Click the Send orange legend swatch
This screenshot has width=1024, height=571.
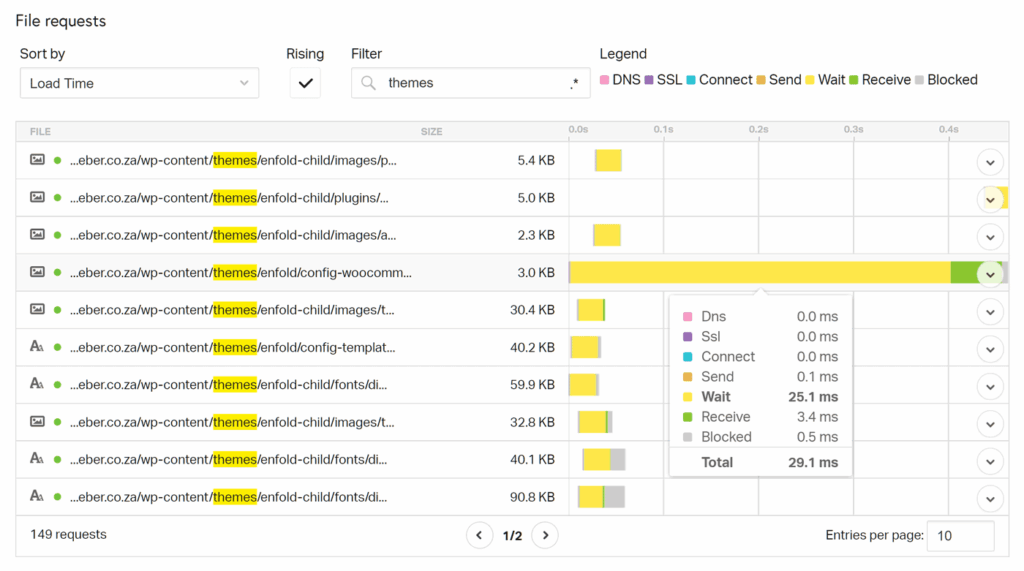tap(761, 80)
